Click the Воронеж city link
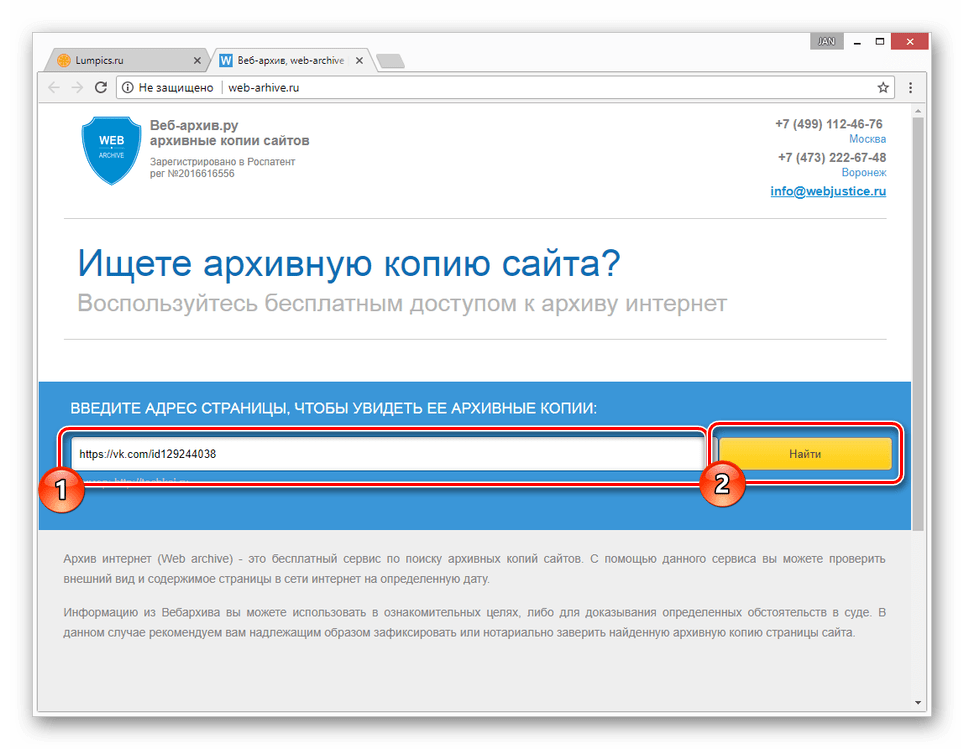The width and height of the screenshot is (964, 749). [x=863, y=173]
